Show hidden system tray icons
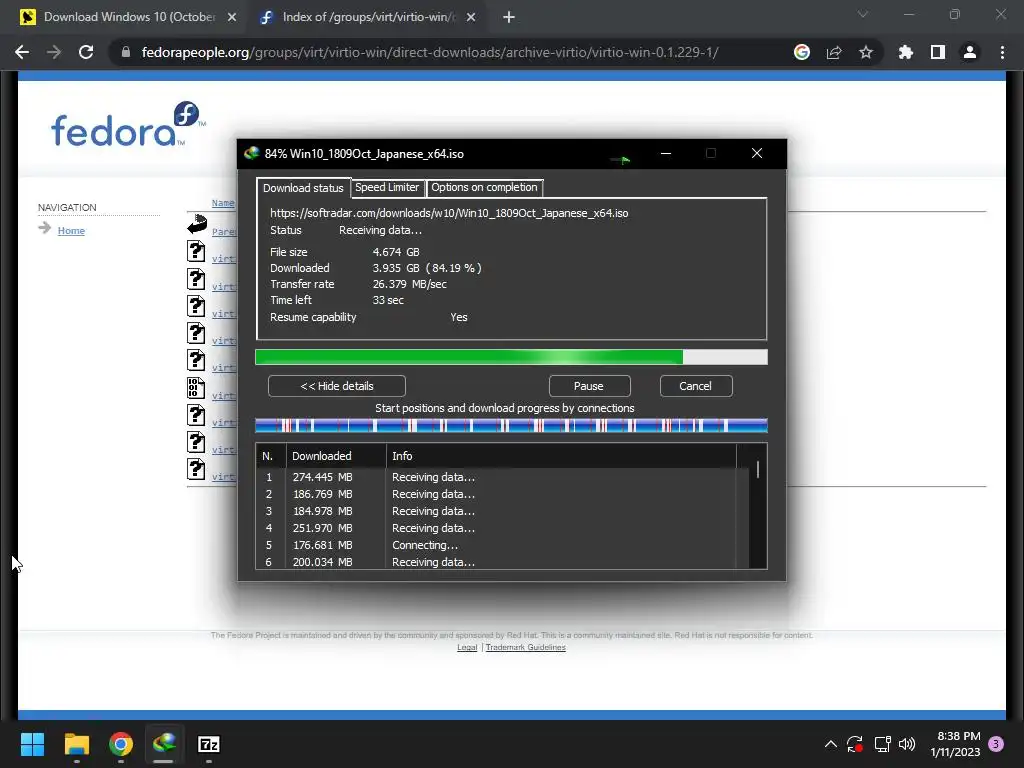The height and width of the screenshot is (768, 1024). point(831,744)
